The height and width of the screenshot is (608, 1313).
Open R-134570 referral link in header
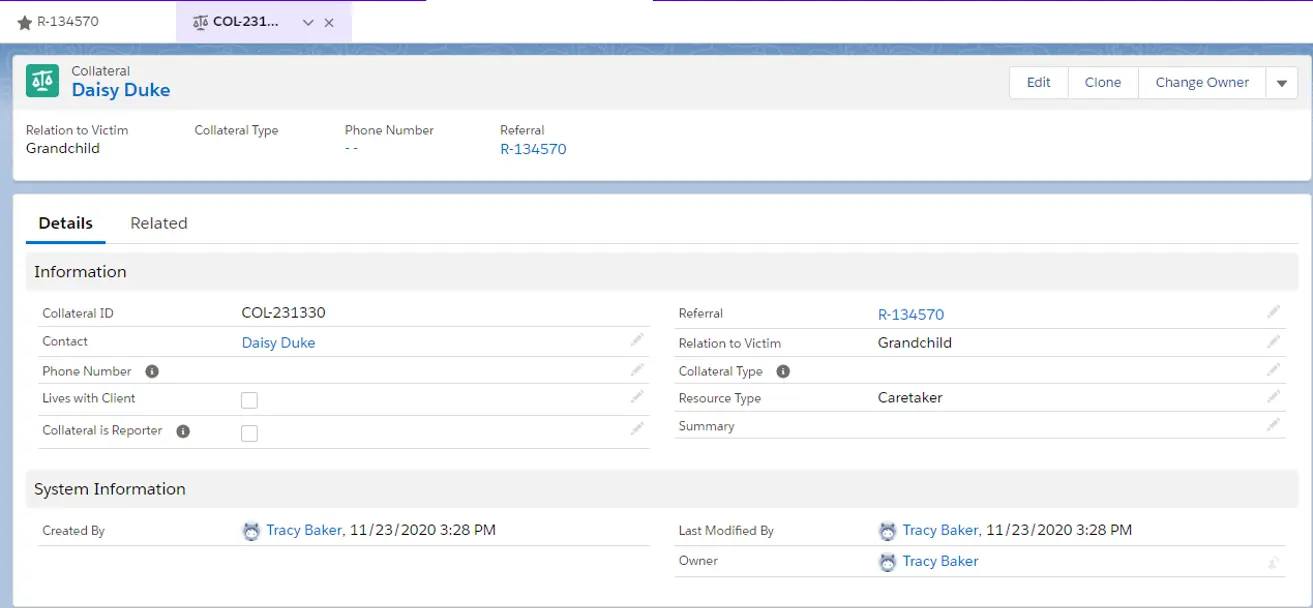(x=533, y=149)
